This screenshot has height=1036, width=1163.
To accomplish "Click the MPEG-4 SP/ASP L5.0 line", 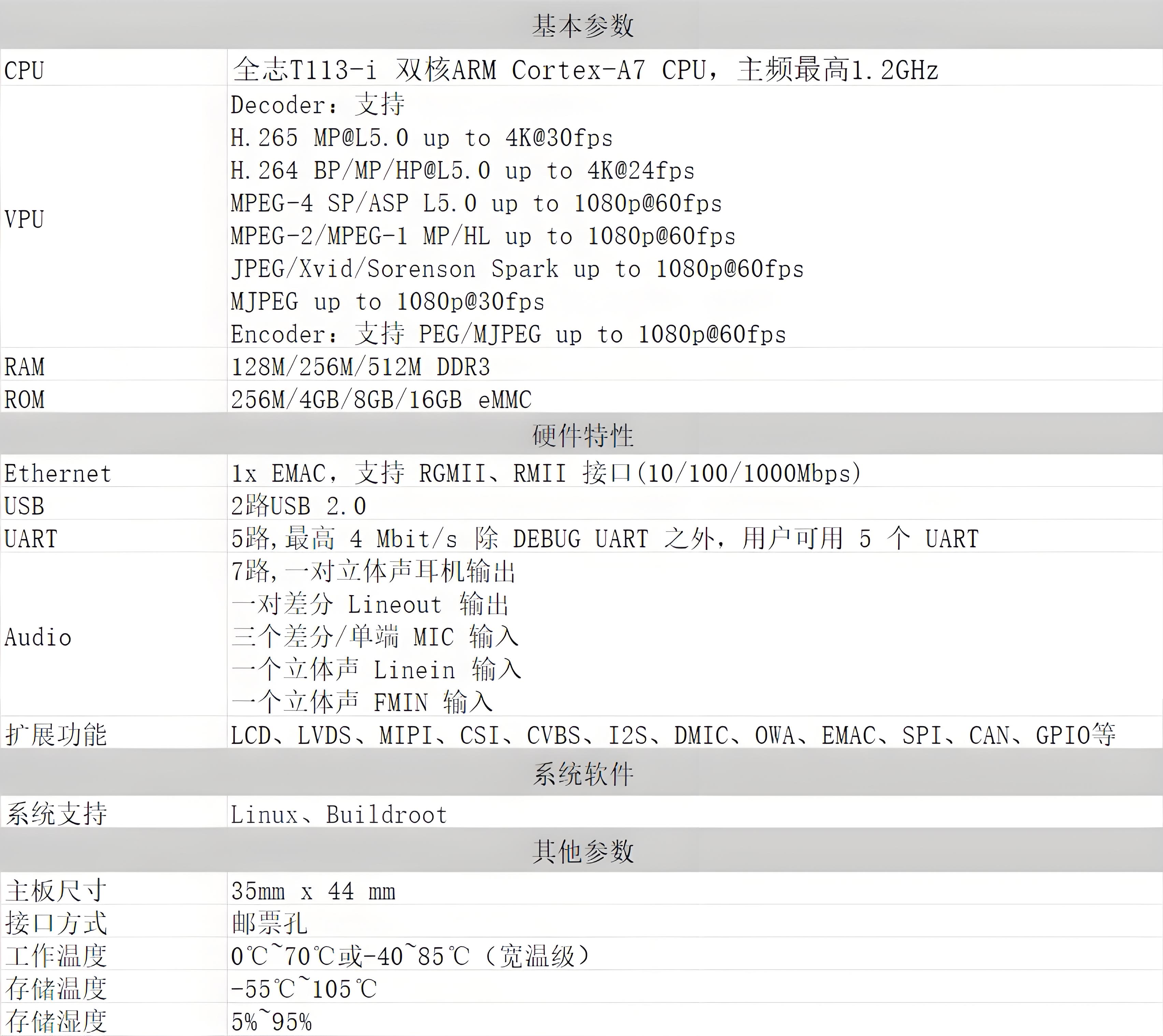I will pyautogui.click(x=476, y=203).
